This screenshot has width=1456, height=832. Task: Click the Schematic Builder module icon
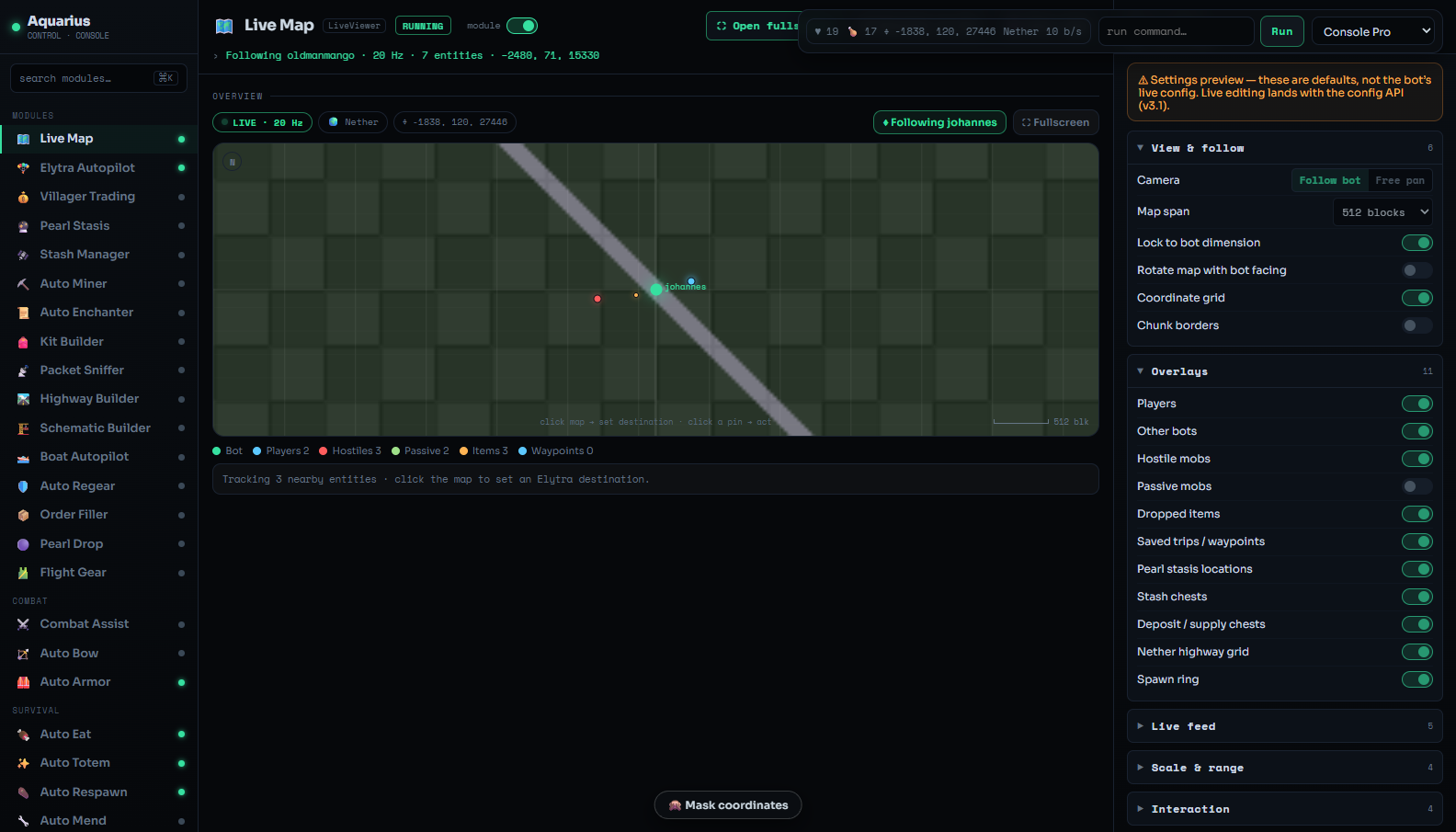click(23, 428)
